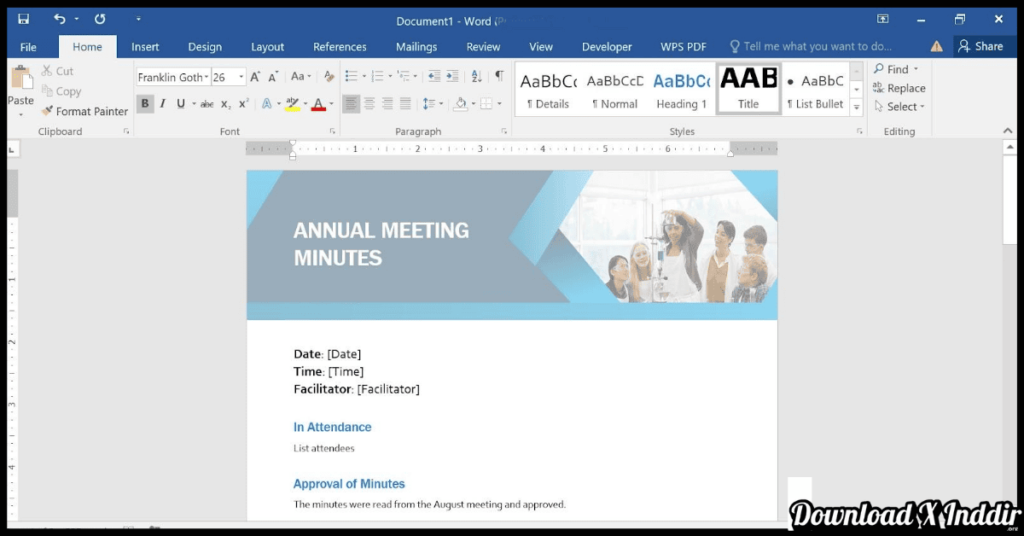Click the Format Painter brush icon
Viewport: 1024px width, 536px height.
[47, 112]
